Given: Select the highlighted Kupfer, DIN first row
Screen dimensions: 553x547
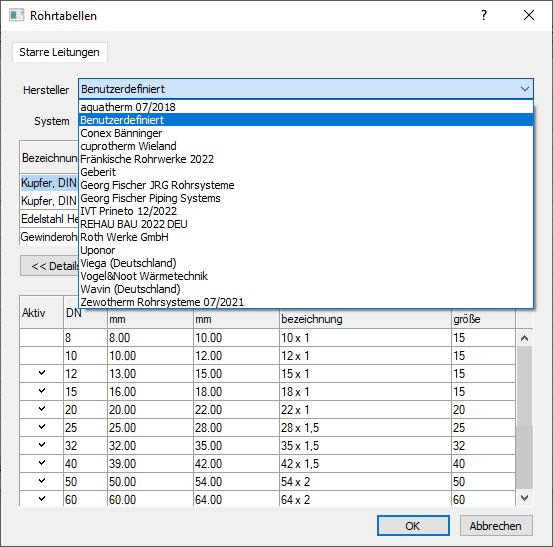Looking at the screenshot, I should 49,183.
